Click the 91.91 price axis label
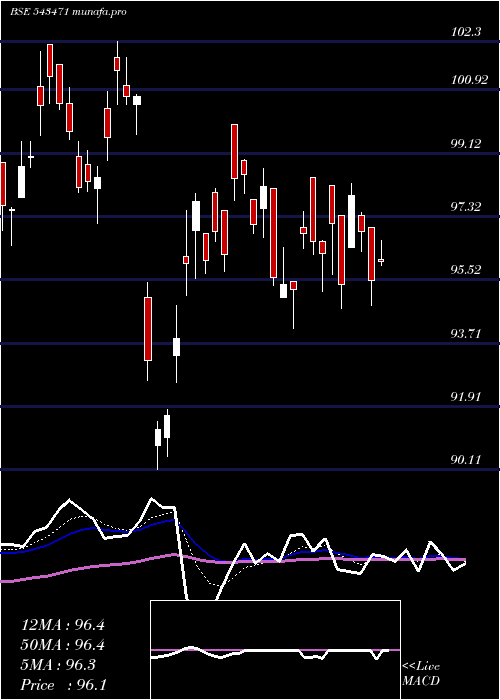Viewport: 500px width, 700px height. (x=466, y=396)
